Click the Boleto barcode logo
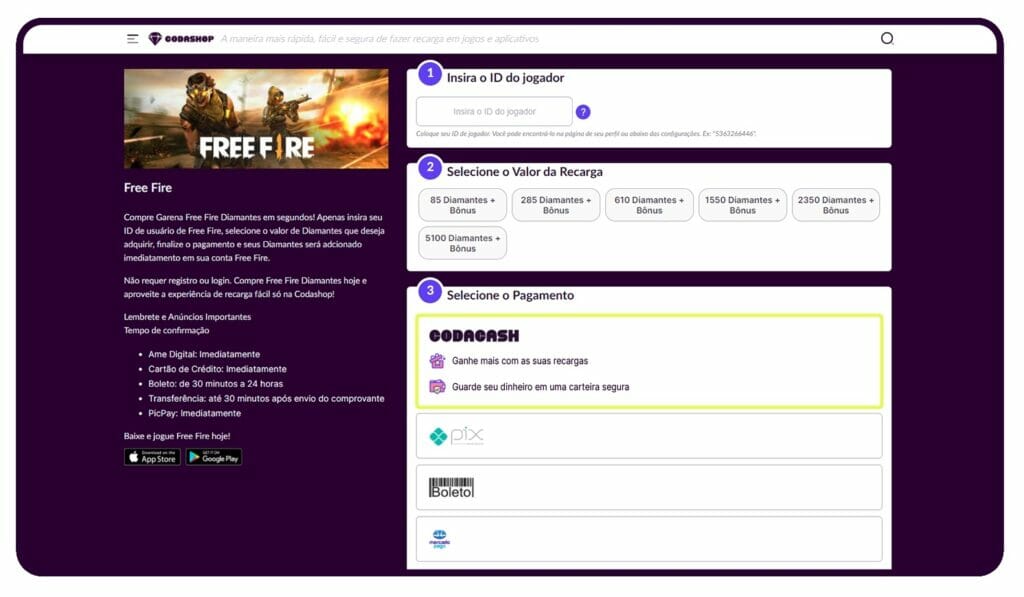The image size is (1024, 597). click(451, 488)
